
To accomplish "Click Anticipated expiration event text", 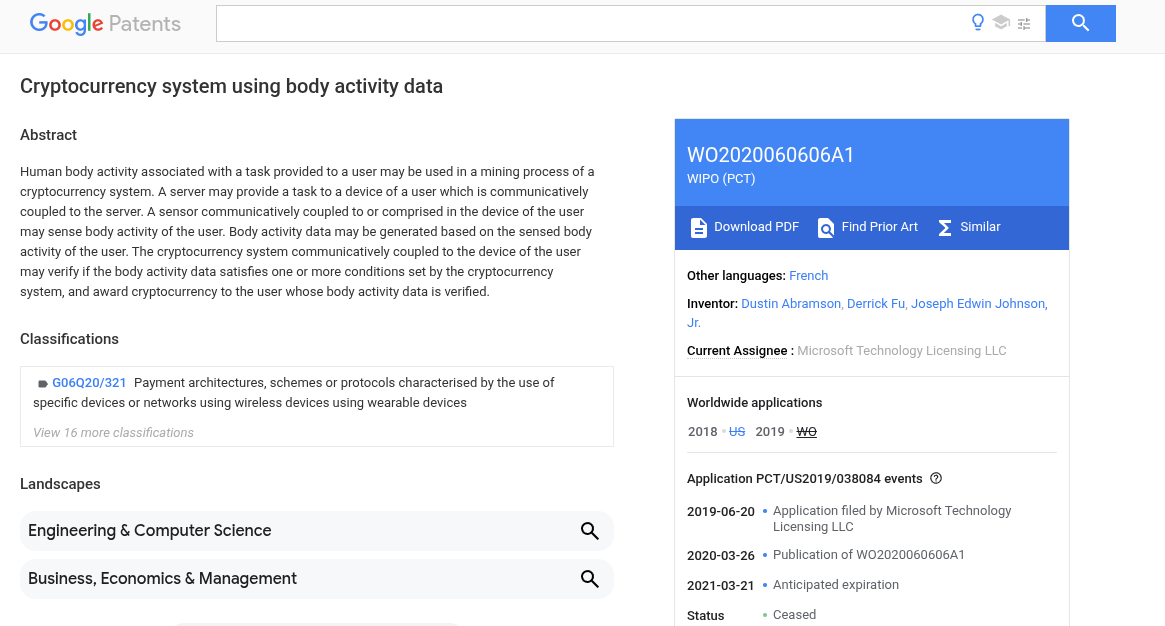I will [836, 585].
